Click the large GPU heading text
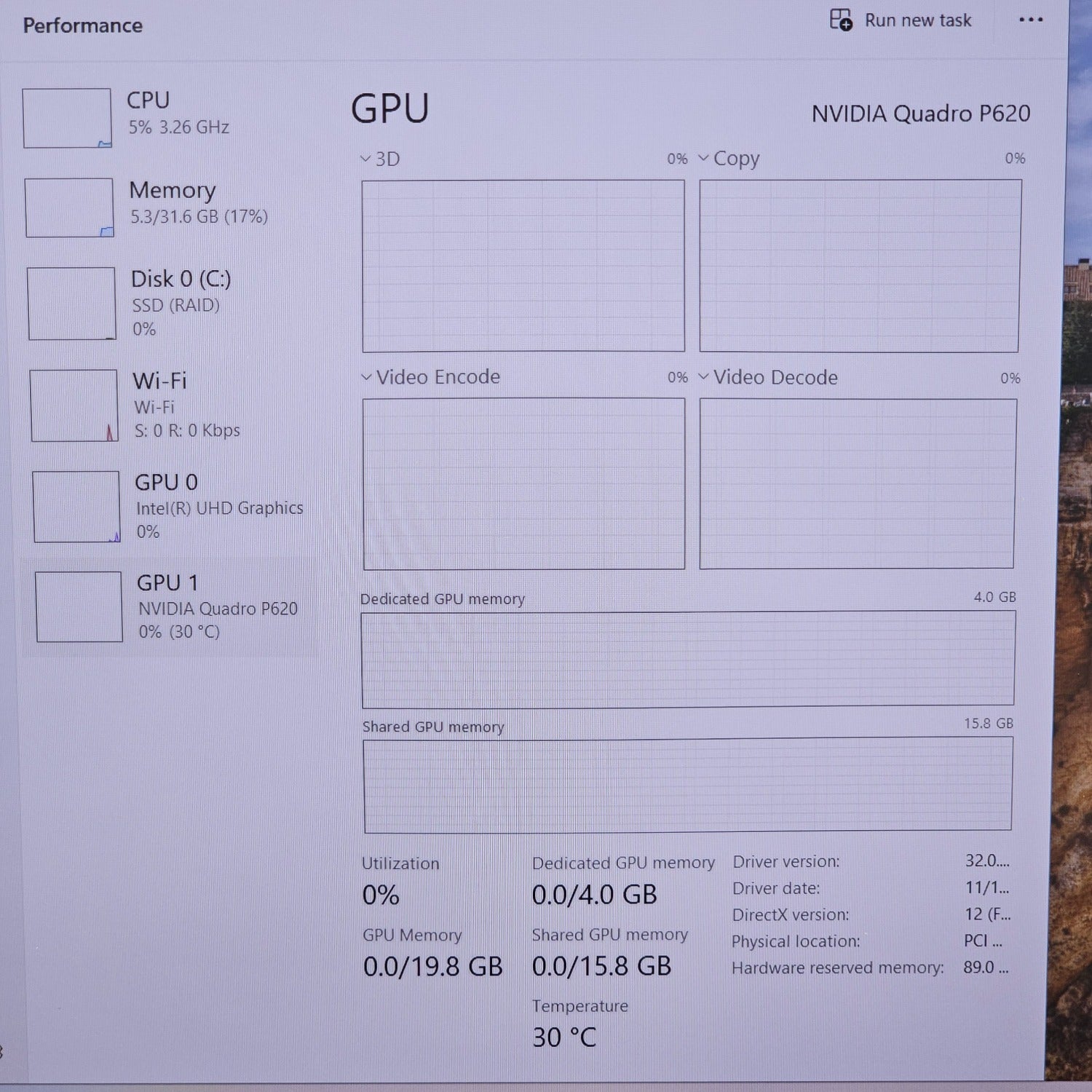Image resolution: width=1092 pixels, height=1092 pixels. tap(390, 109)
